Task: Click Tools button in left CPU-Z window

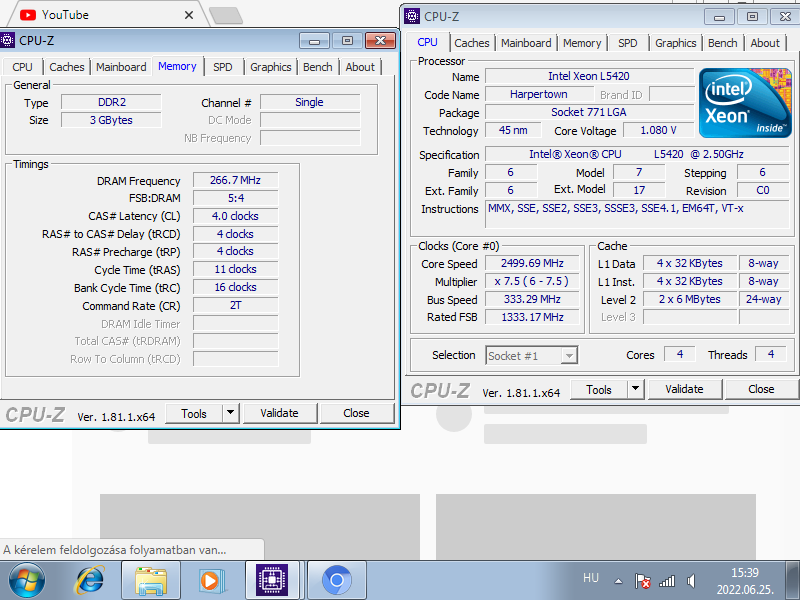Action: (194, 413)
